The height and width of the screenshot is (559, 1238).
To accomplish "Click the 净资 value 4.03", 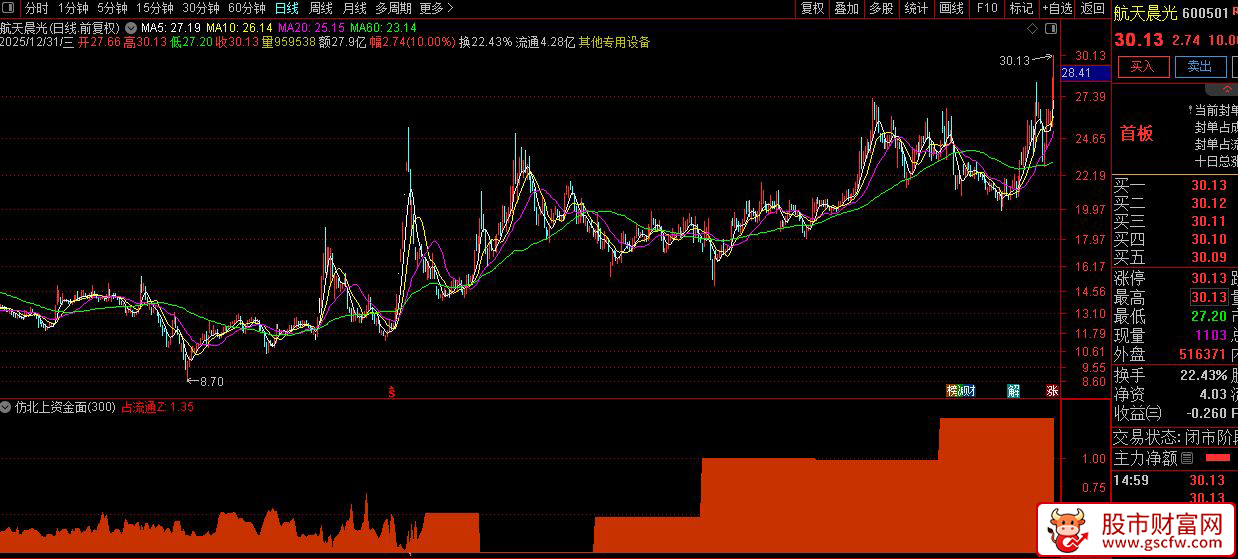I will [x=1212, y=394].
